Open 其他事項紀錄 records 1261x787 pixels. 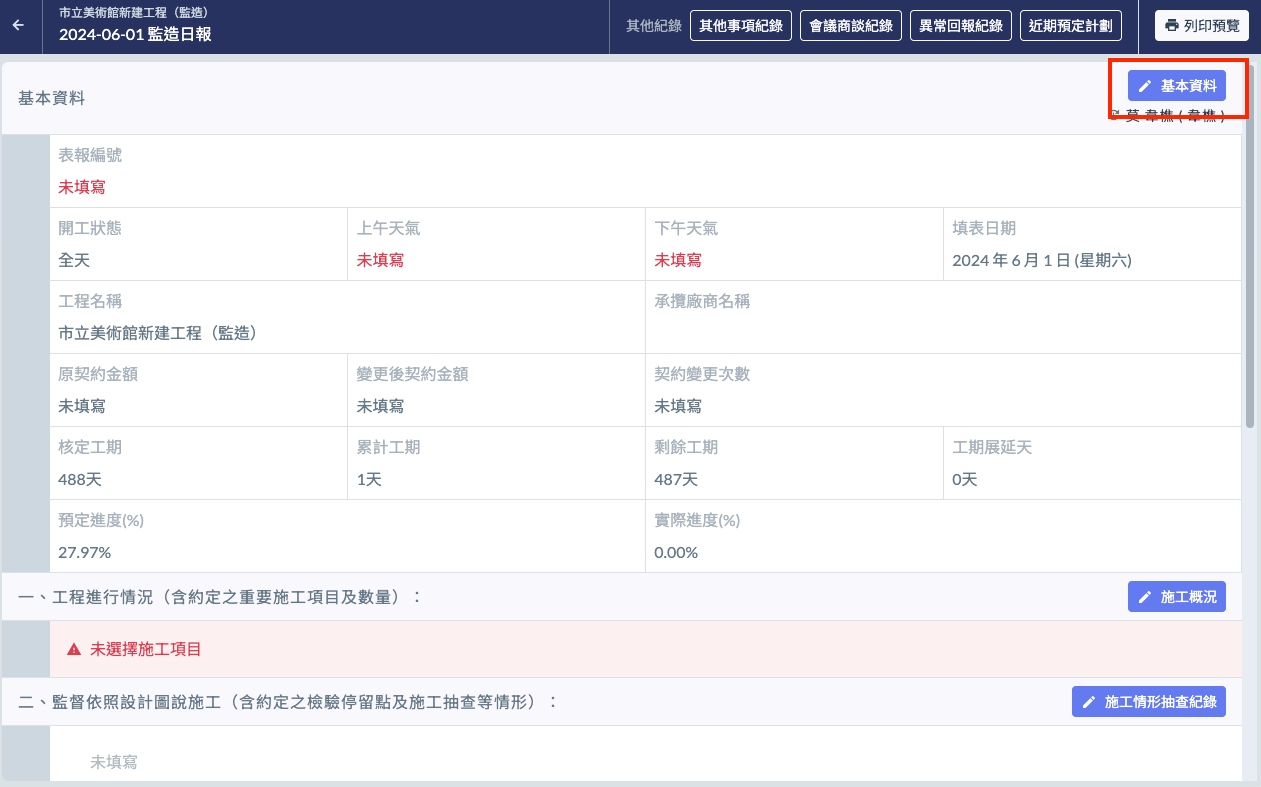coord(741,26)
